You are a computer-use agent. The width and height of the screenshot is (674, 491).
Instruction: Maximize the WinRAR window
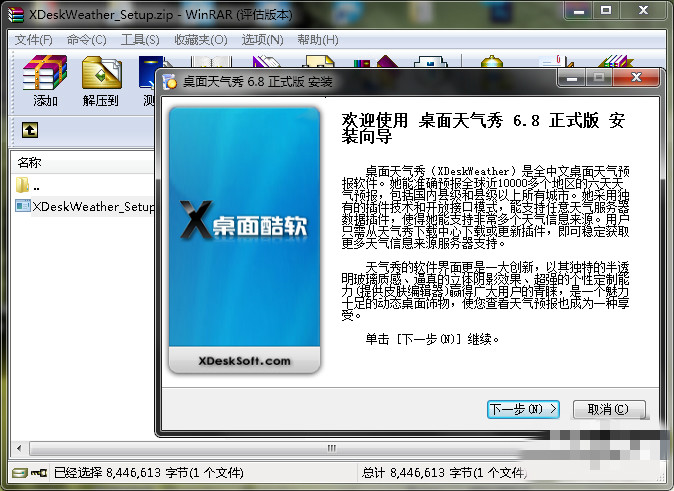(606, 10)
